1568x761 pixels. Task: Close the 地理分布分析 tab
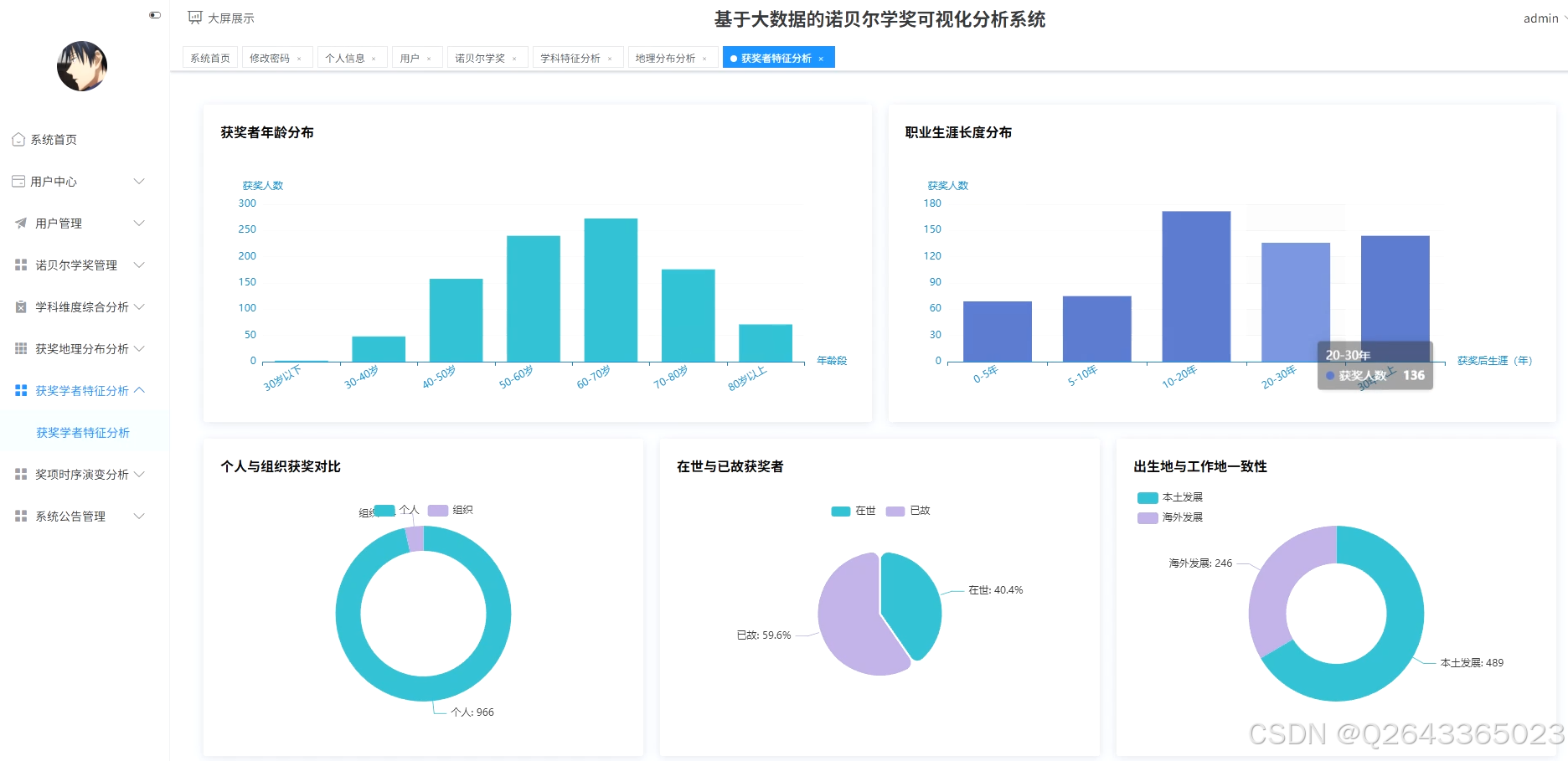pyautogui.click(x=704, y=59)
